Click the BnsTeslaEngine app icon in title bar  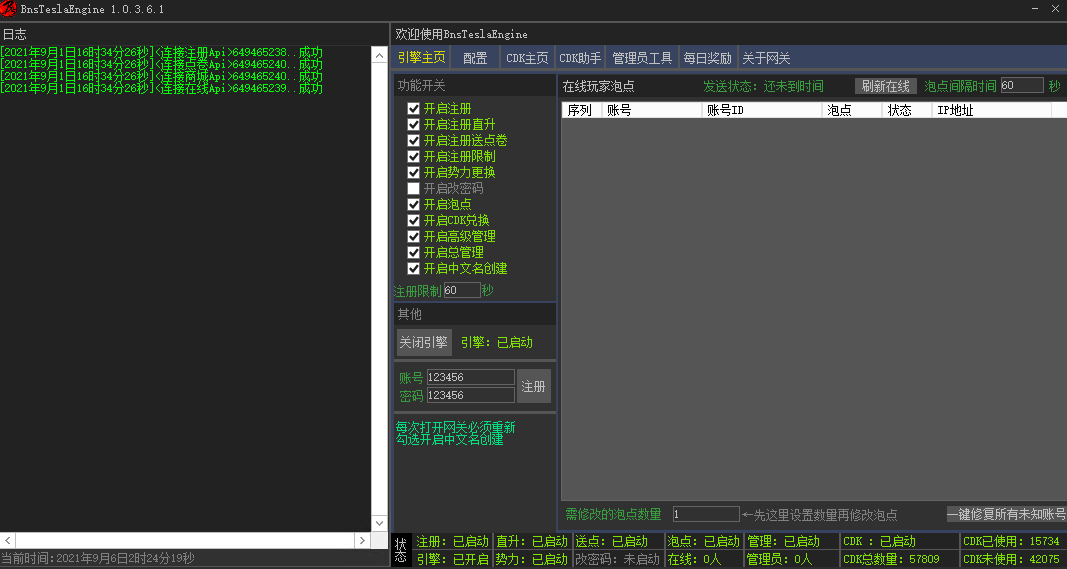[9, 9]
